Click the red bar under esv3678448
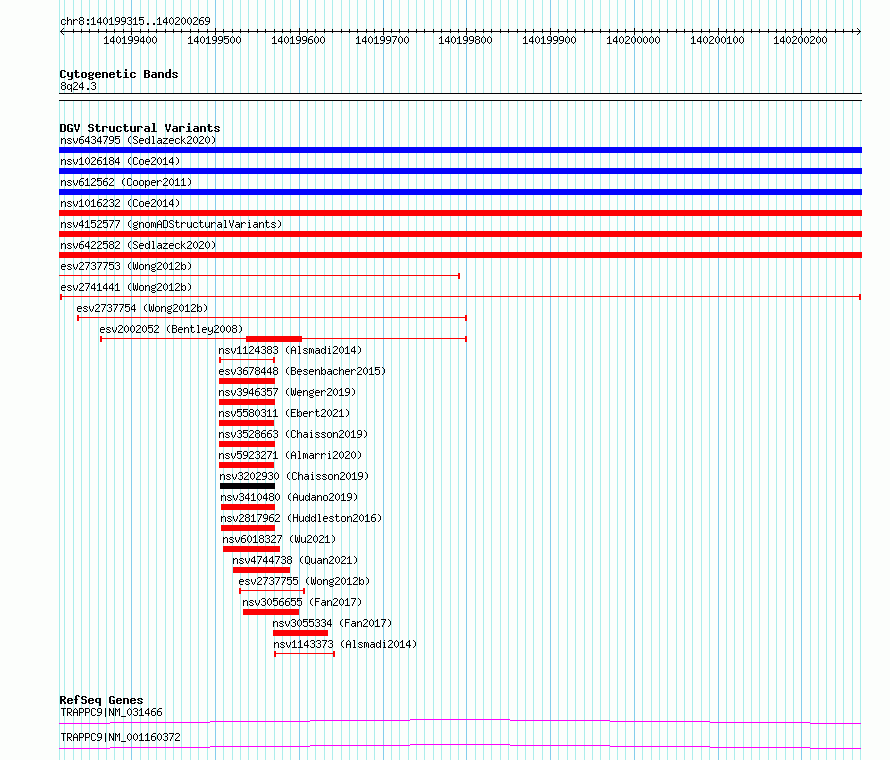Viewport: 890px width, 760px height. (247, 381)
